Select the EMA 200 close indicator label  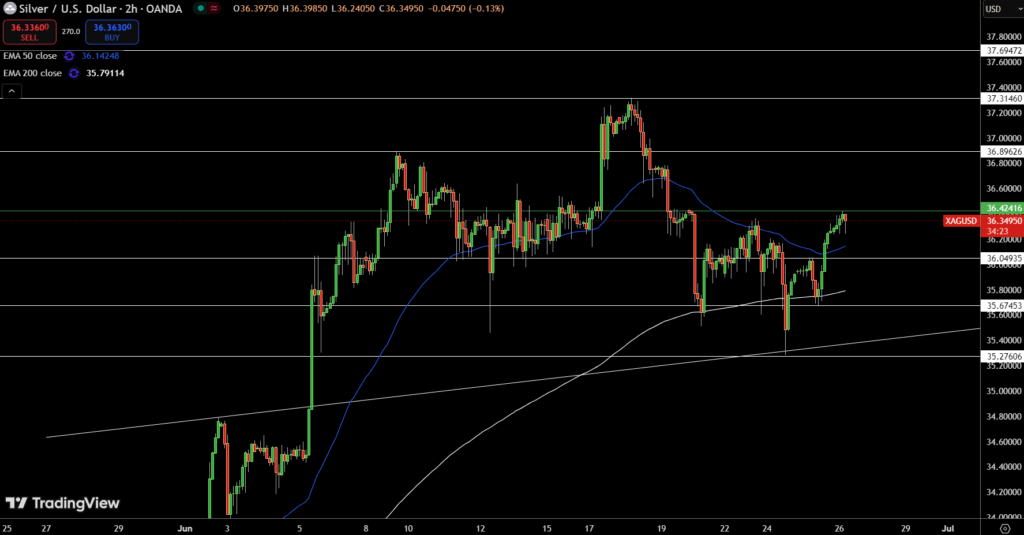(33, 73)
